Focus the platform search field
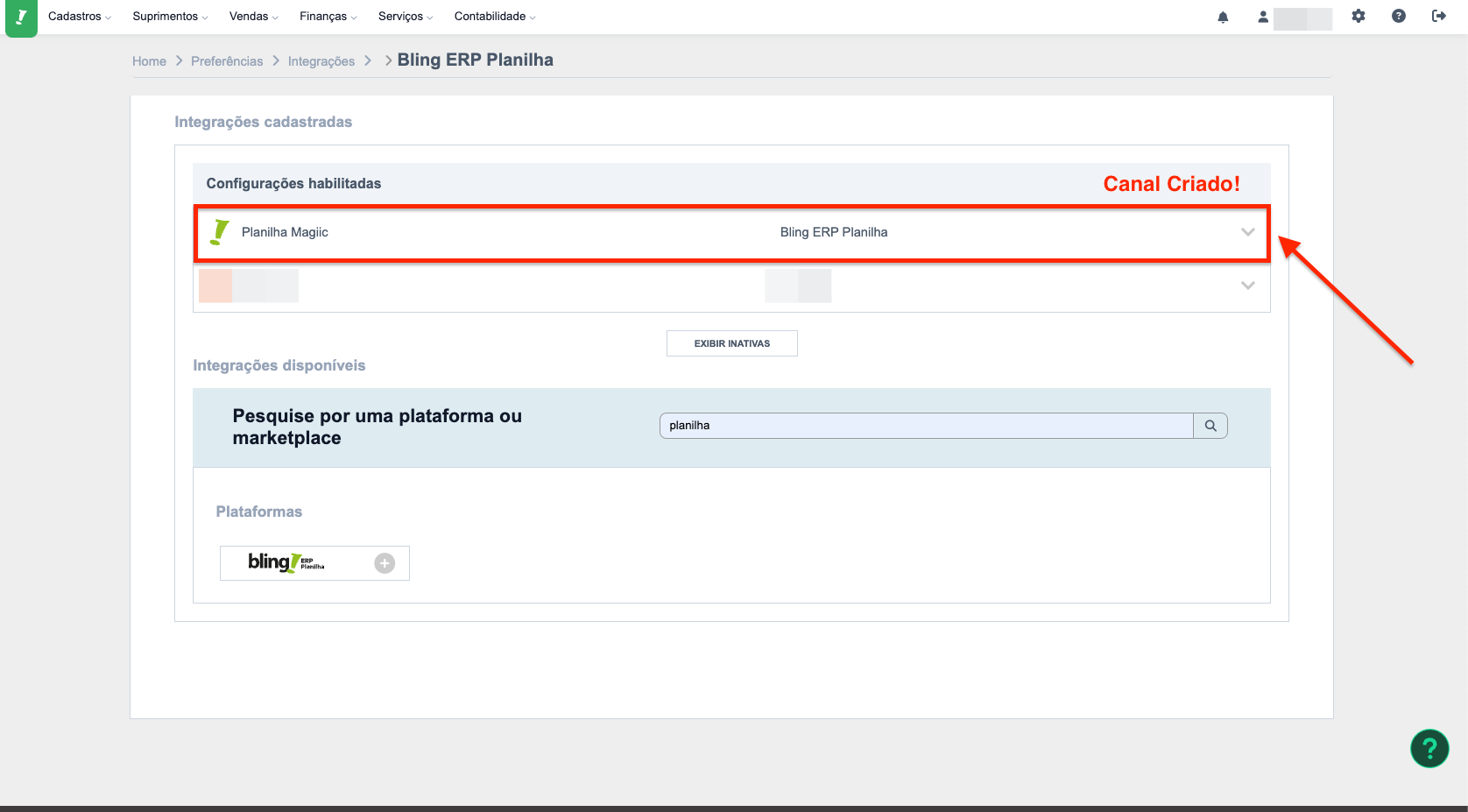The height and width of the screenshot is (812, 1468). 927,426
